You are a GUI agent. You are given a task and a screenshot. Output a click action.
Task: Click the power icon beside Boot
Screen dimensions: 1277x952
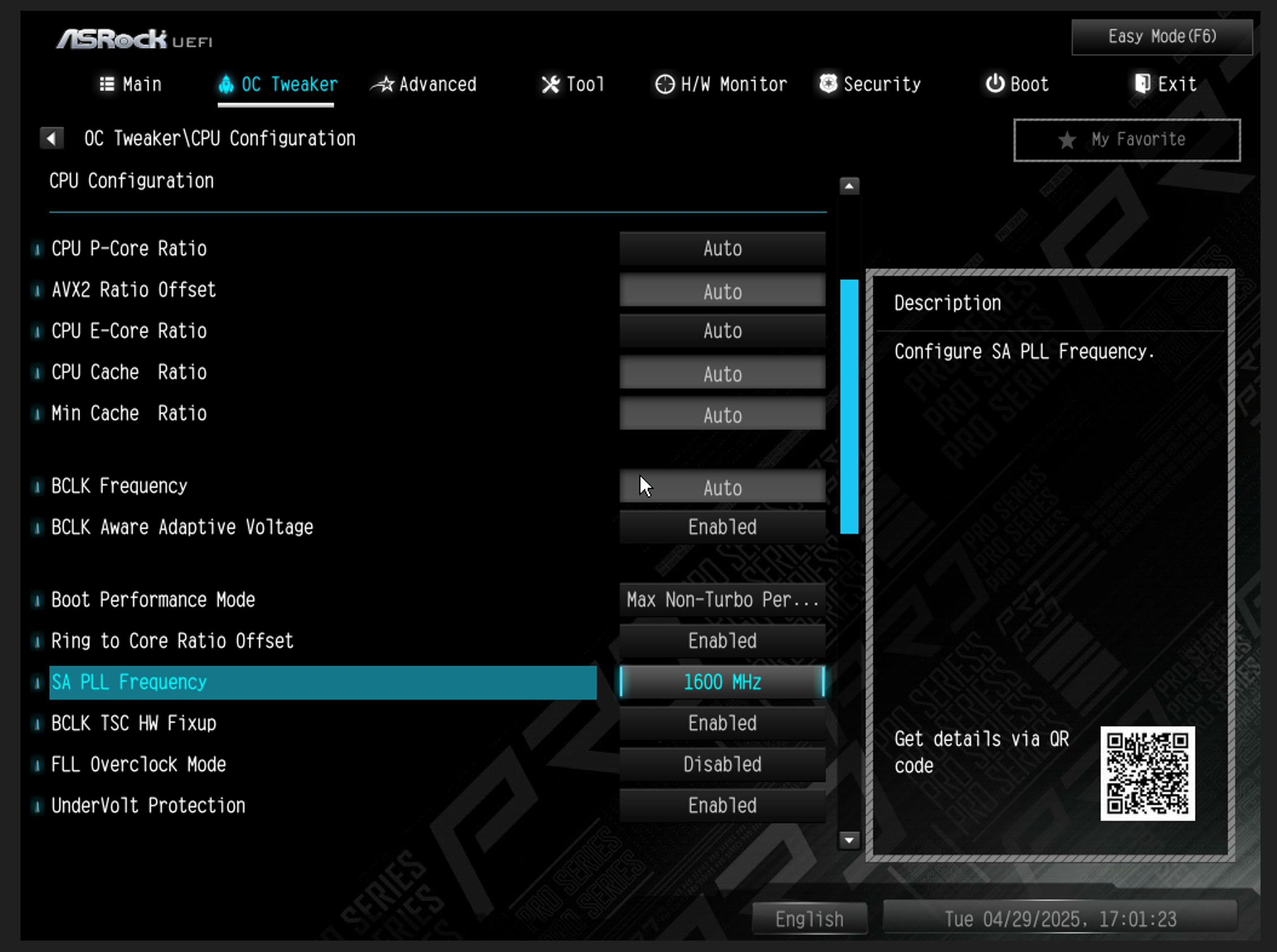tap(994, 84)
